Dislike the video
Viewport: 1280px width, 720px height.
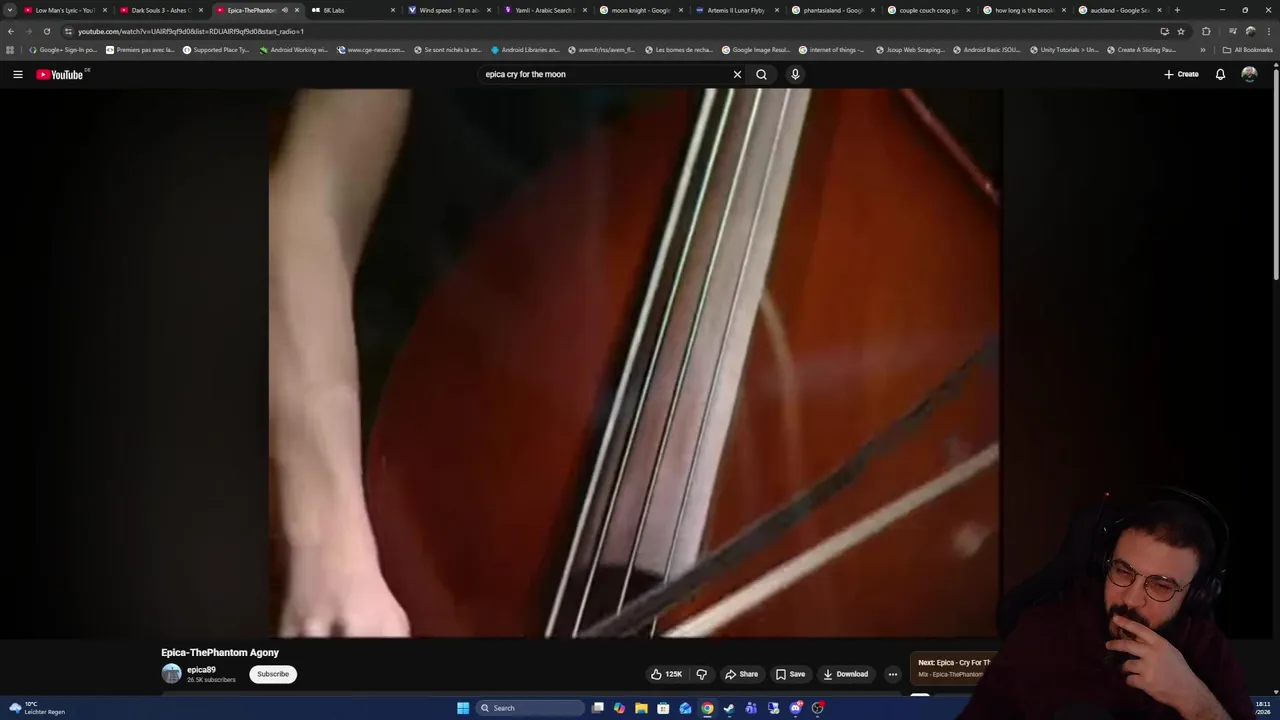[701, 674]
